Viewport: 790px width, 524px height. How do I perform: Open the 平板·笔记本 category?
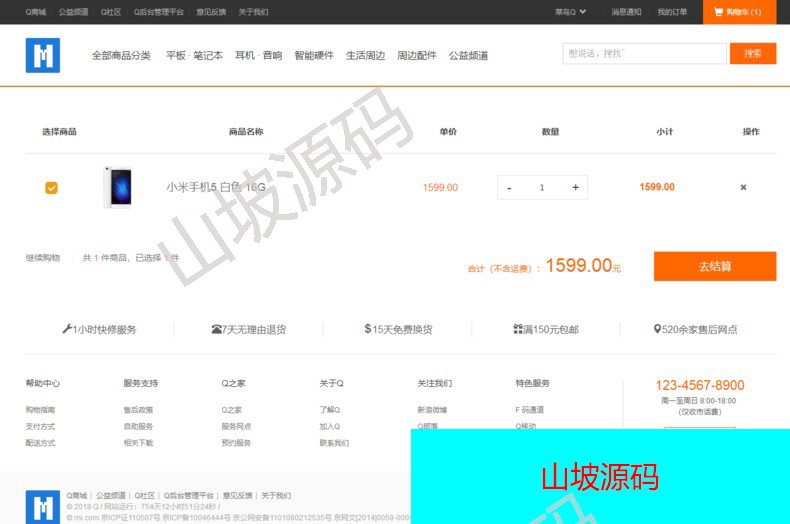pyautogui.click(x=194, y=55)
